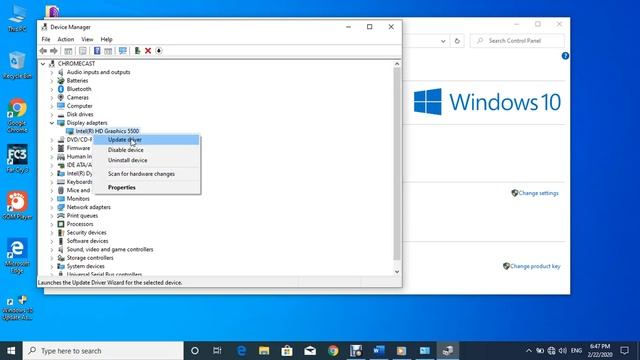Choose Update driver from context menu

pos(147,140)
